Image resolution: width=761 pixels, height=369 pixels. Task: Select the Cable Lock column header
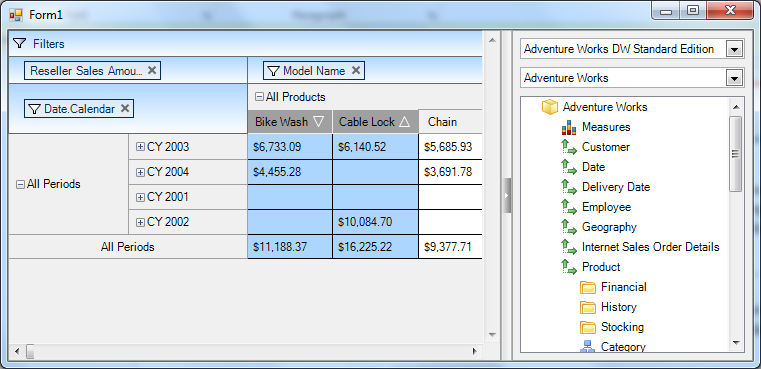coord(376,121)
